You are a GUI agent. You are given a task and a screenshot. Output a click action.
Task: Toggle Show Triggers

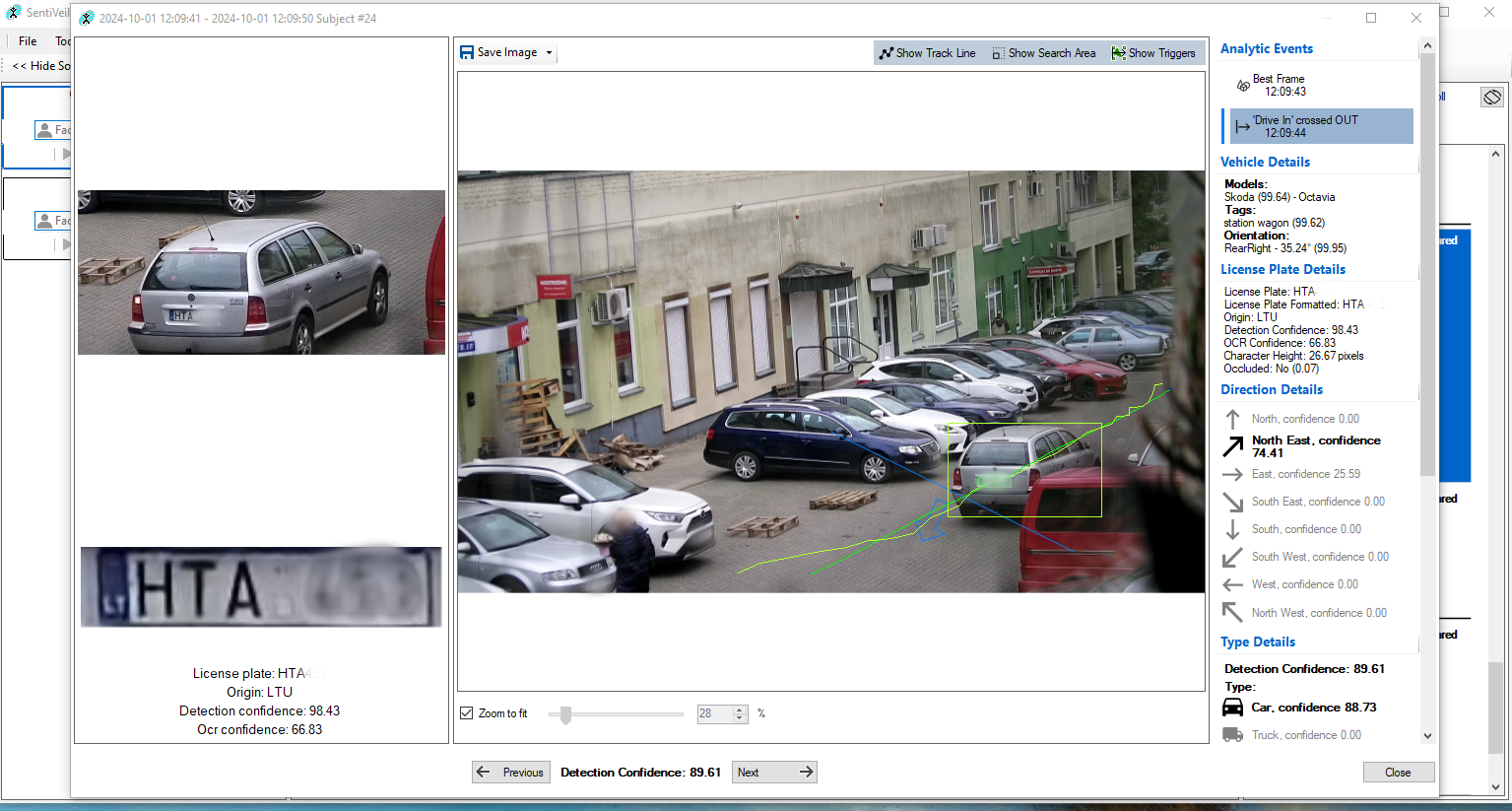pos(1152,53)
